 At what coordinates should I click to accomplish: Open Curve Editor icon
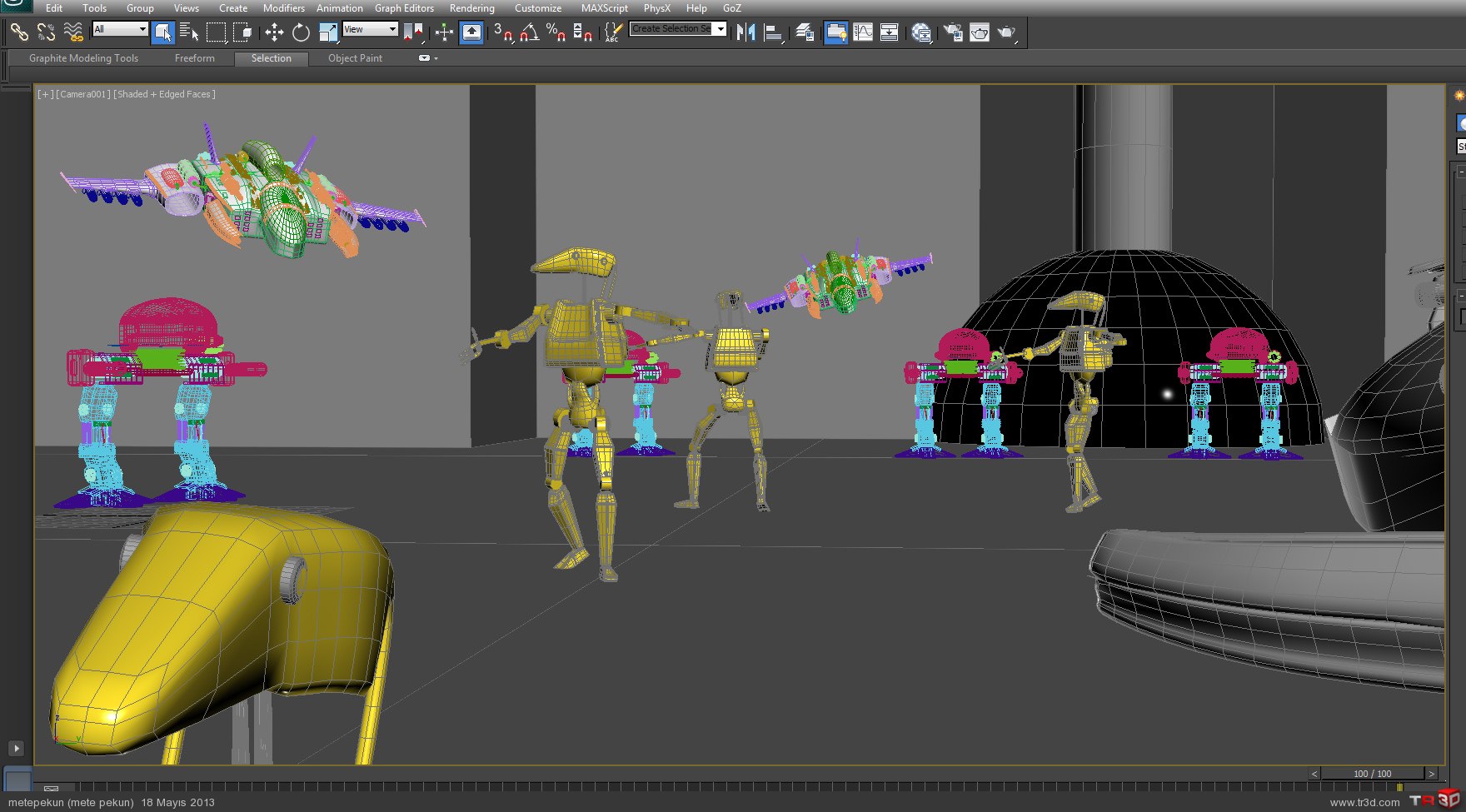863,32
